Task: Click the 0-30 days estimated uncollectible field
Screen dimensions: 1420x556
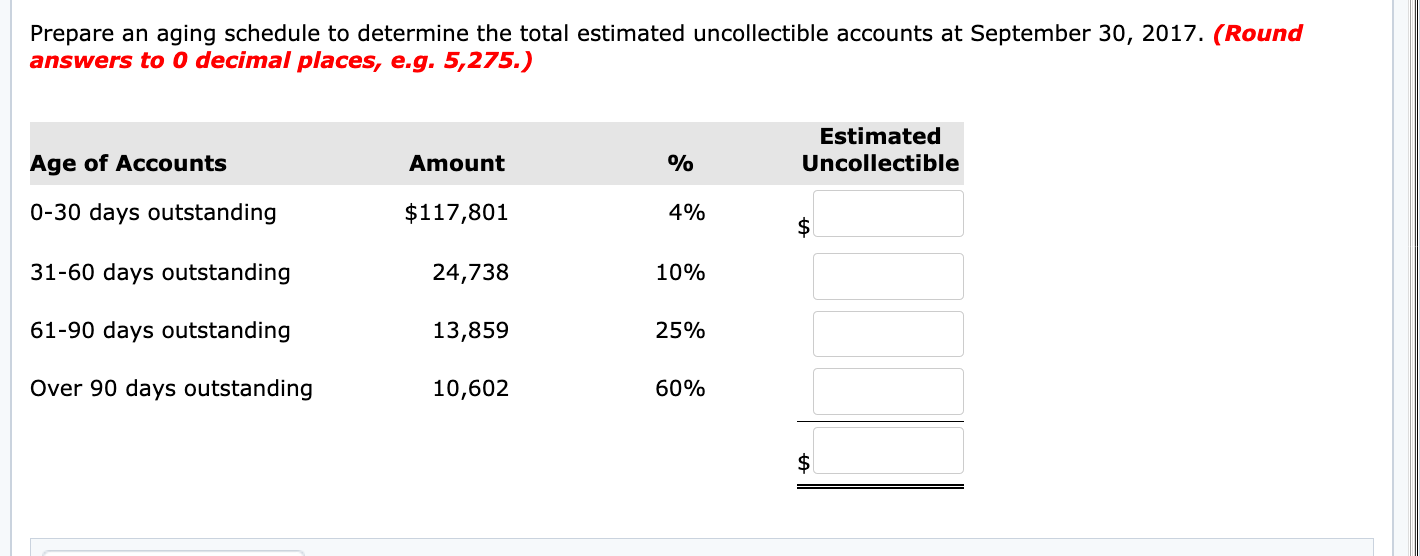Action: click(x=888, y=213)
